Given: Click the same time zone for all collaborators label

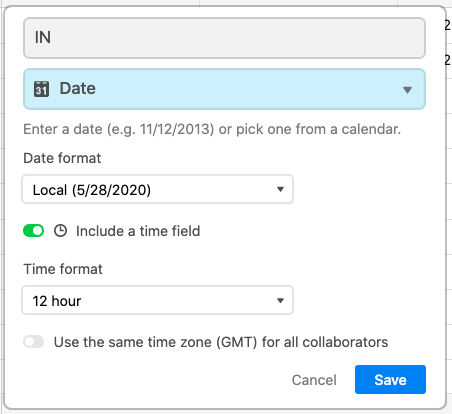Looking at the screenshot, I should pyautogui.click(x=221, y=342).
